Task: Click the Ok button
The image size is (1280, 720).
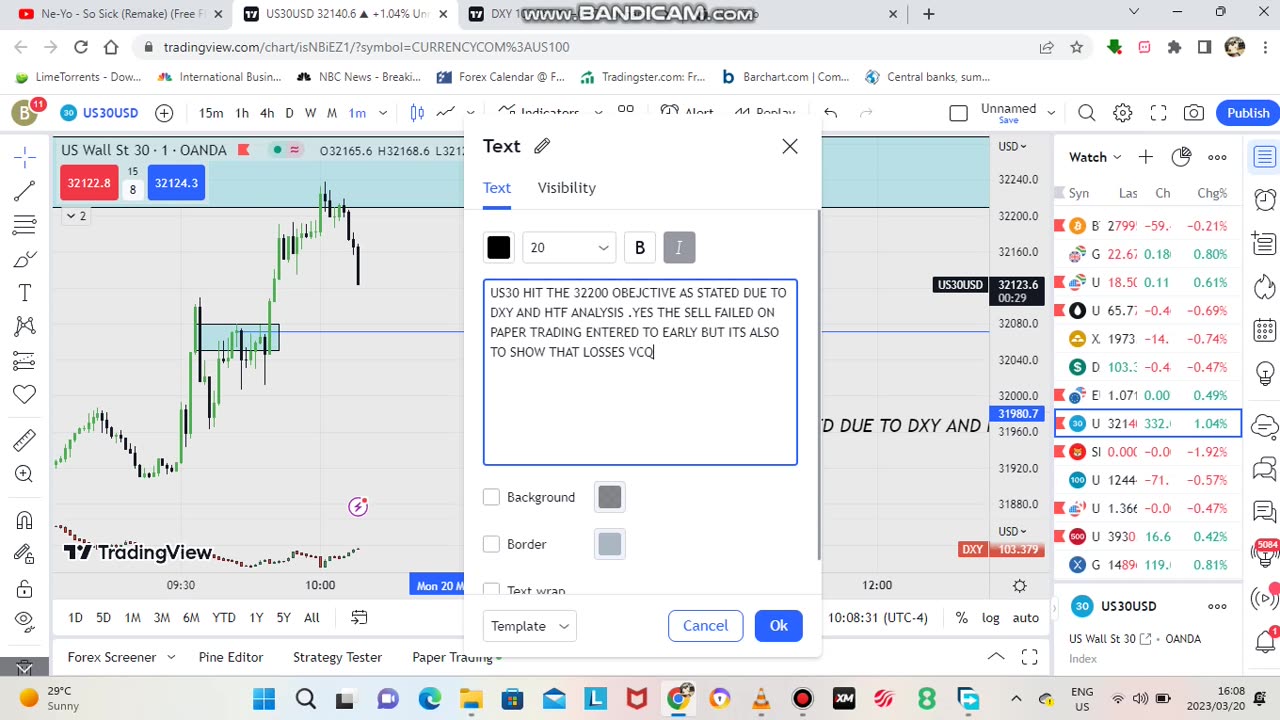Action: tap(778, 626)
